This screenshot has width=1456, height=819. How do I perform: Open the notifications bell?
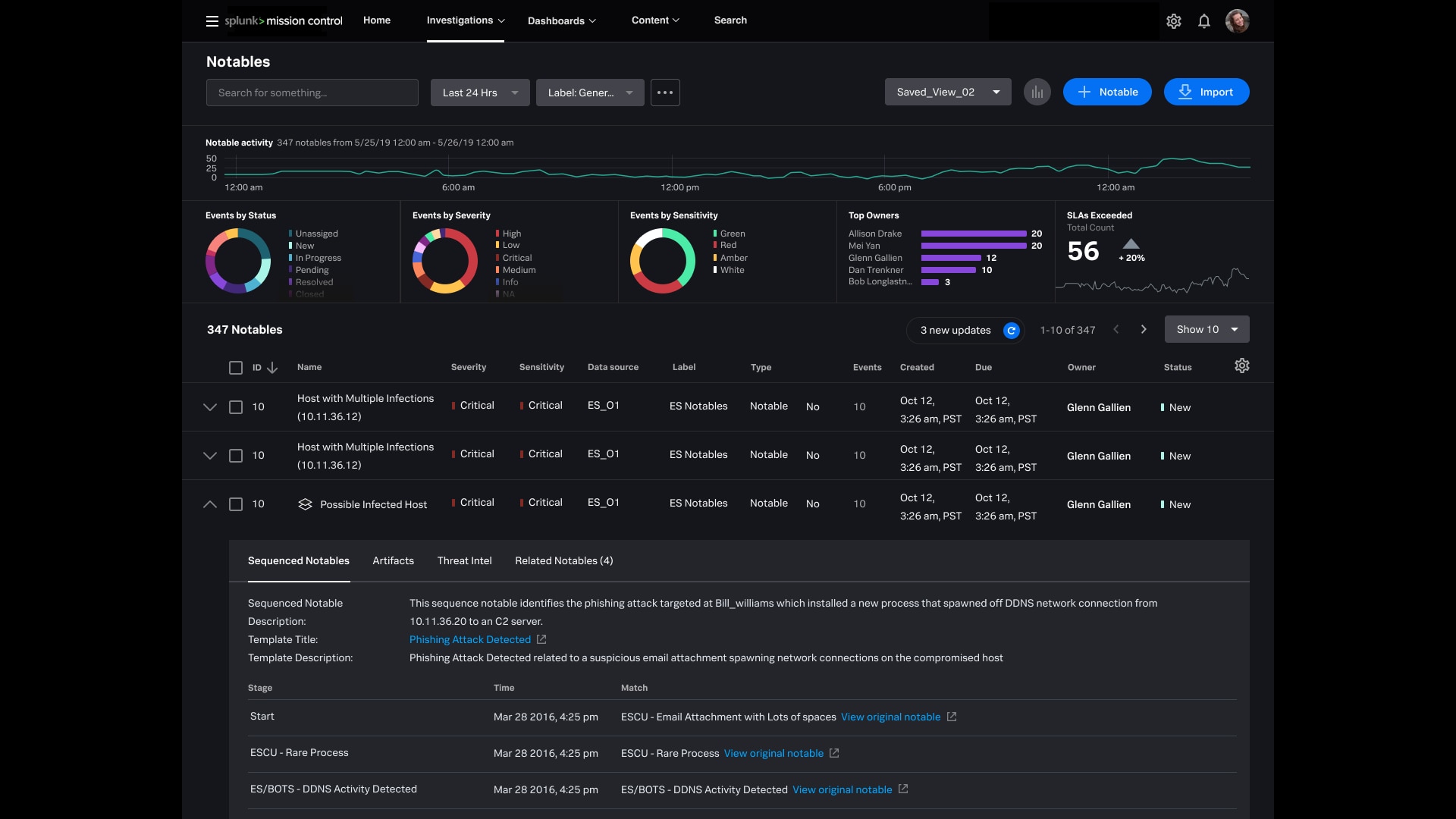pyautogui.click(x=1204, y=21)
